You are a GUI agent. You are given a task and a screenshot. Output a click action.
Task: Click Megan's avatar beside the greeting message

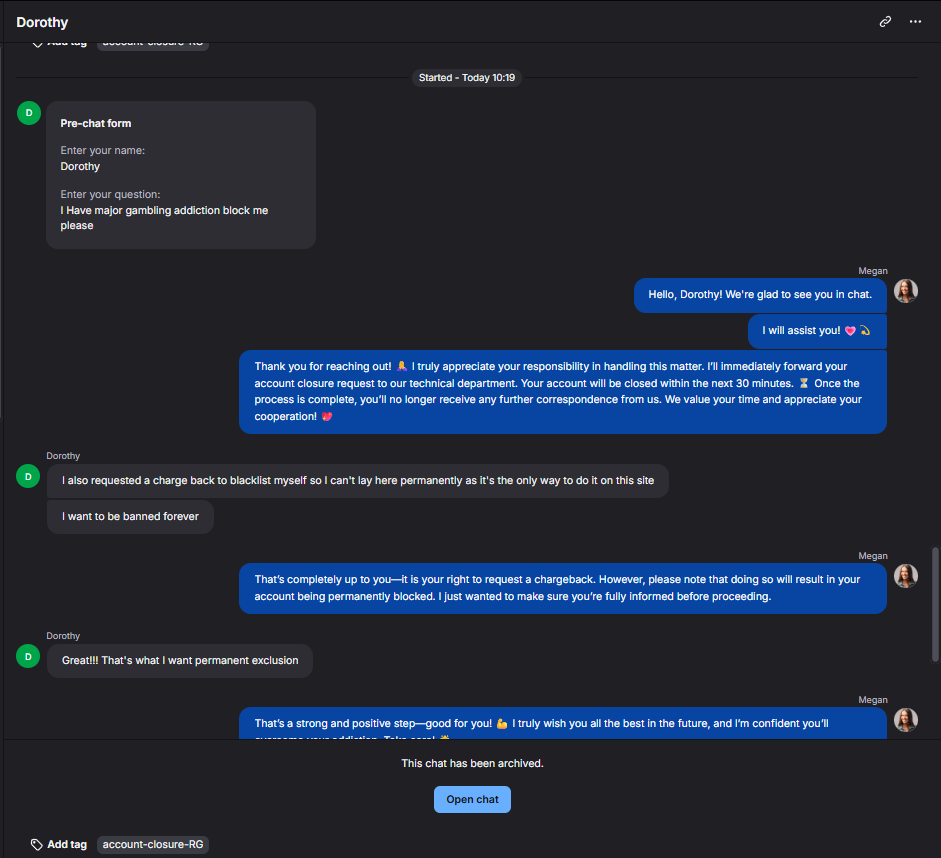click(906, 291)
